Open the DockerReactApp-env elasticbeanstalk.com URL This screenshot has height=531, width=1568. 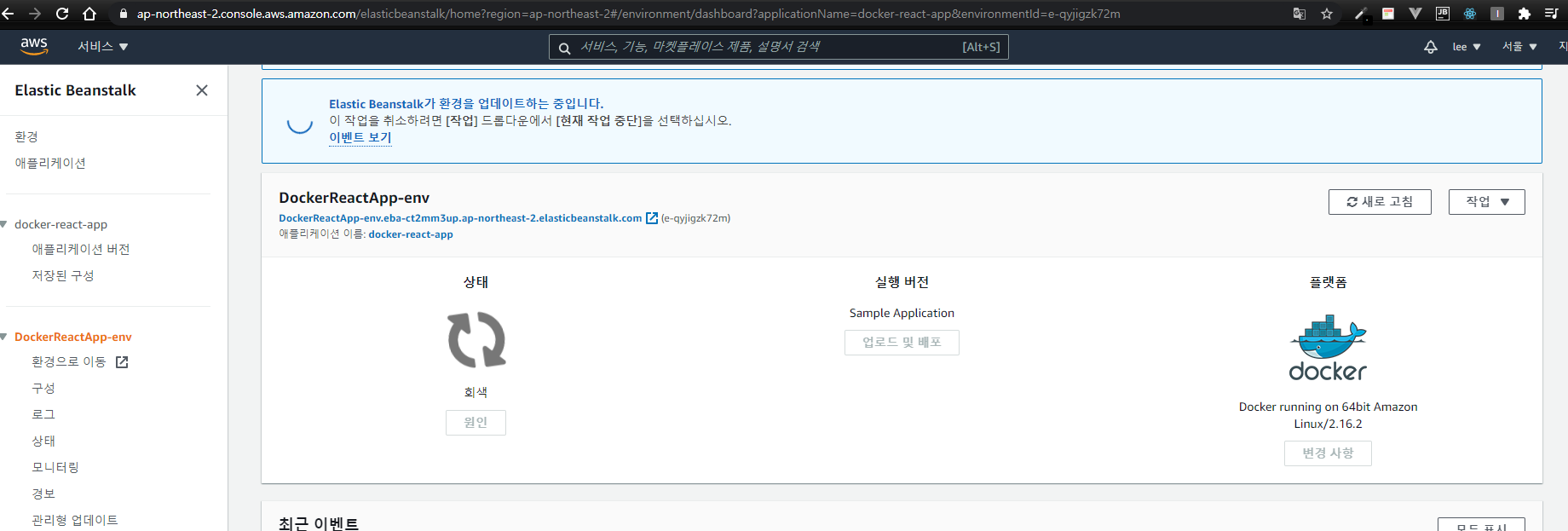(x=460, y=218)
